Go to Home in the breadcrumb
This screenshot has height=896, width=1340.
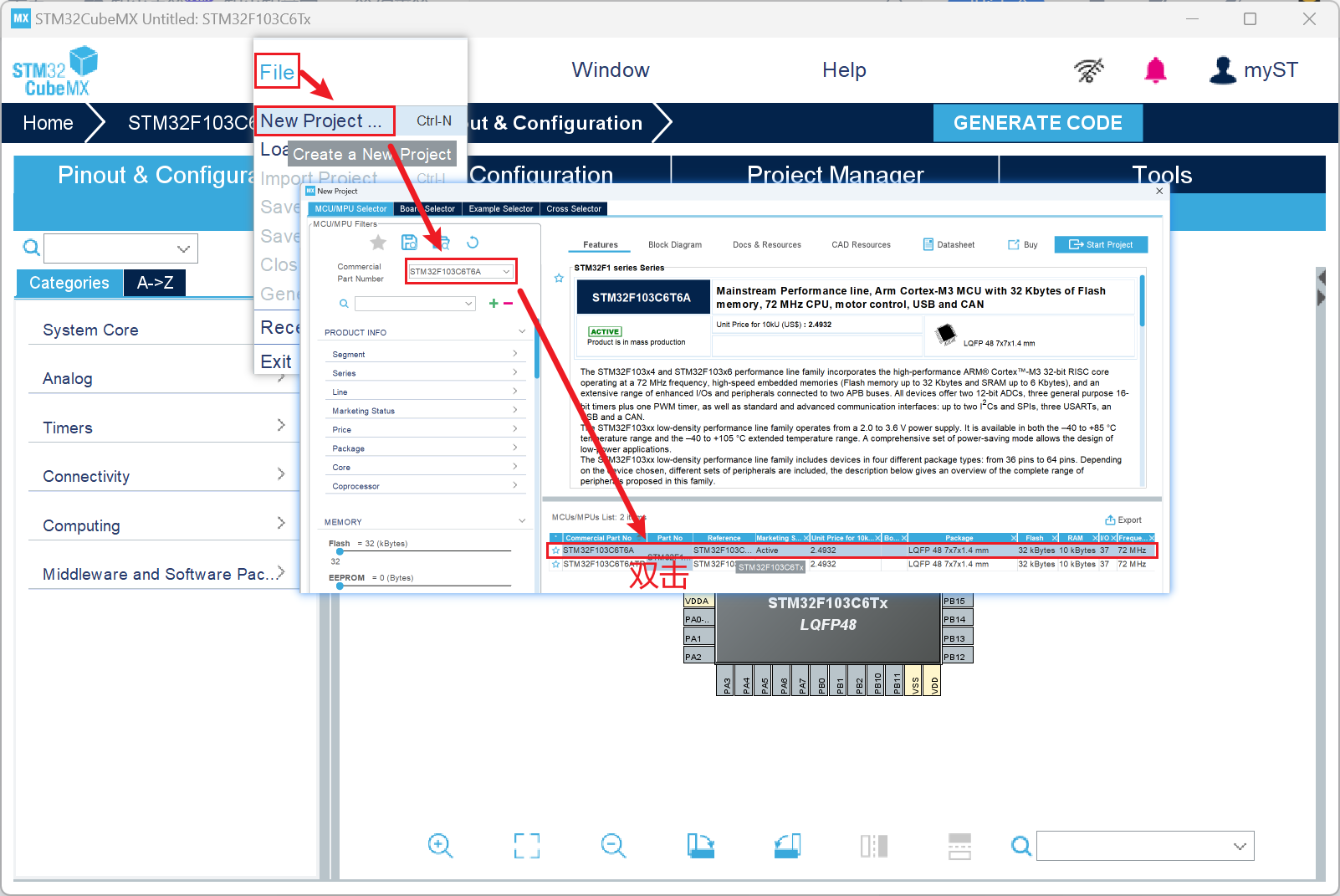click(x=48, y=123)
